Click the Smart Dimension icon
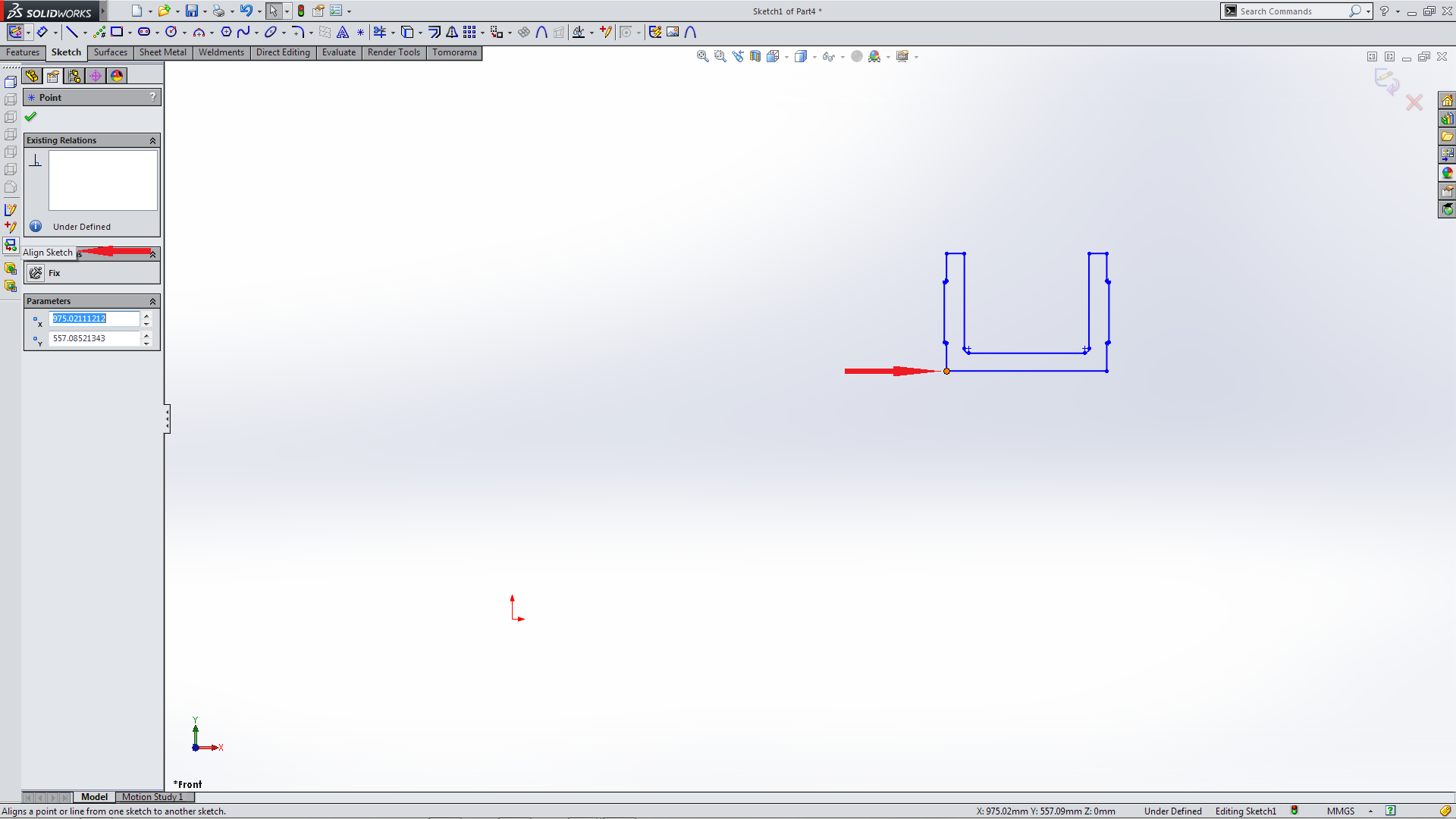 point(42,32)
